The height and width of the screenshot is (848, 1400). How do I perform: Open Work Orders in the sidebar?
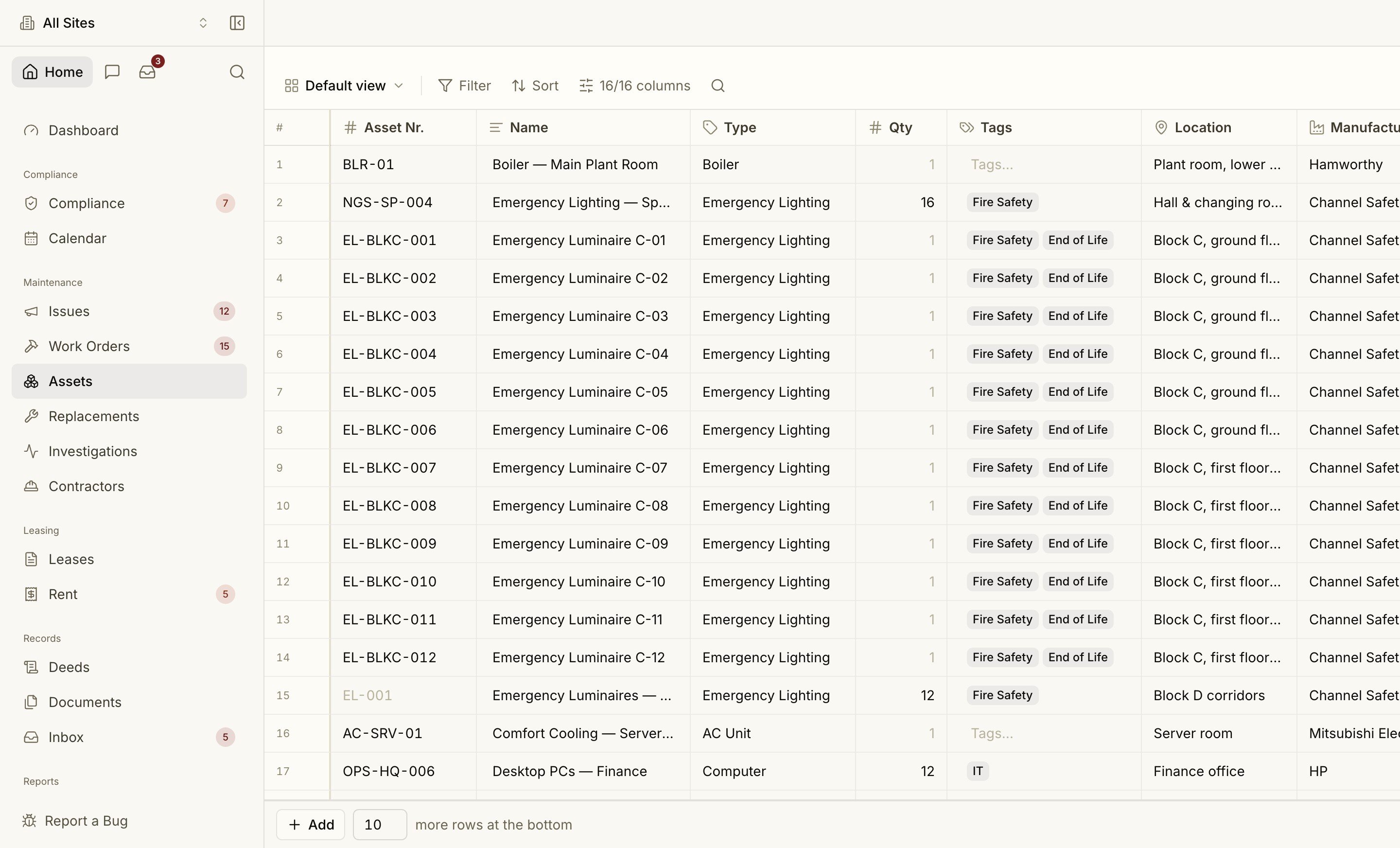click(x=129, y=346)
